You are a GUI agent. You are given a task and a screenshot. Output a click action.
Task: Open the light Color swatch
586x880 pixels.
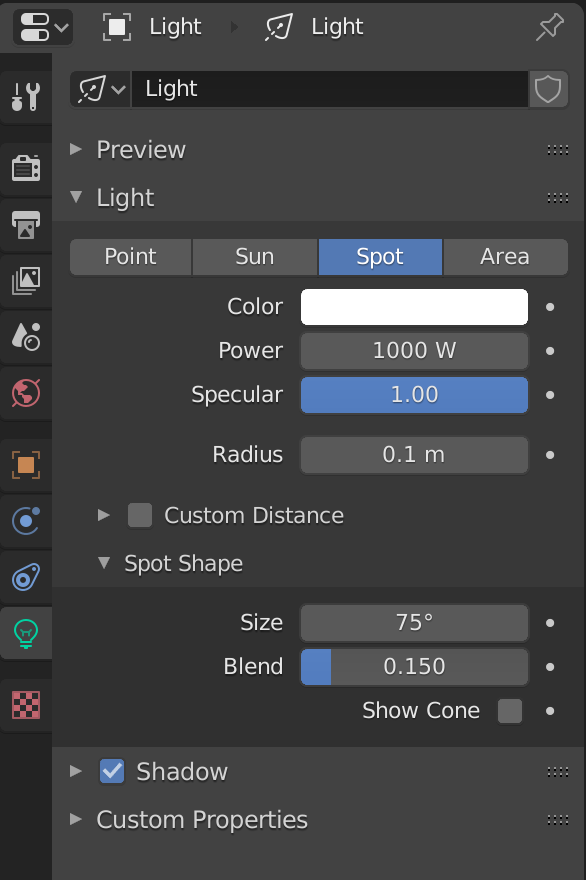coord(414,307)
